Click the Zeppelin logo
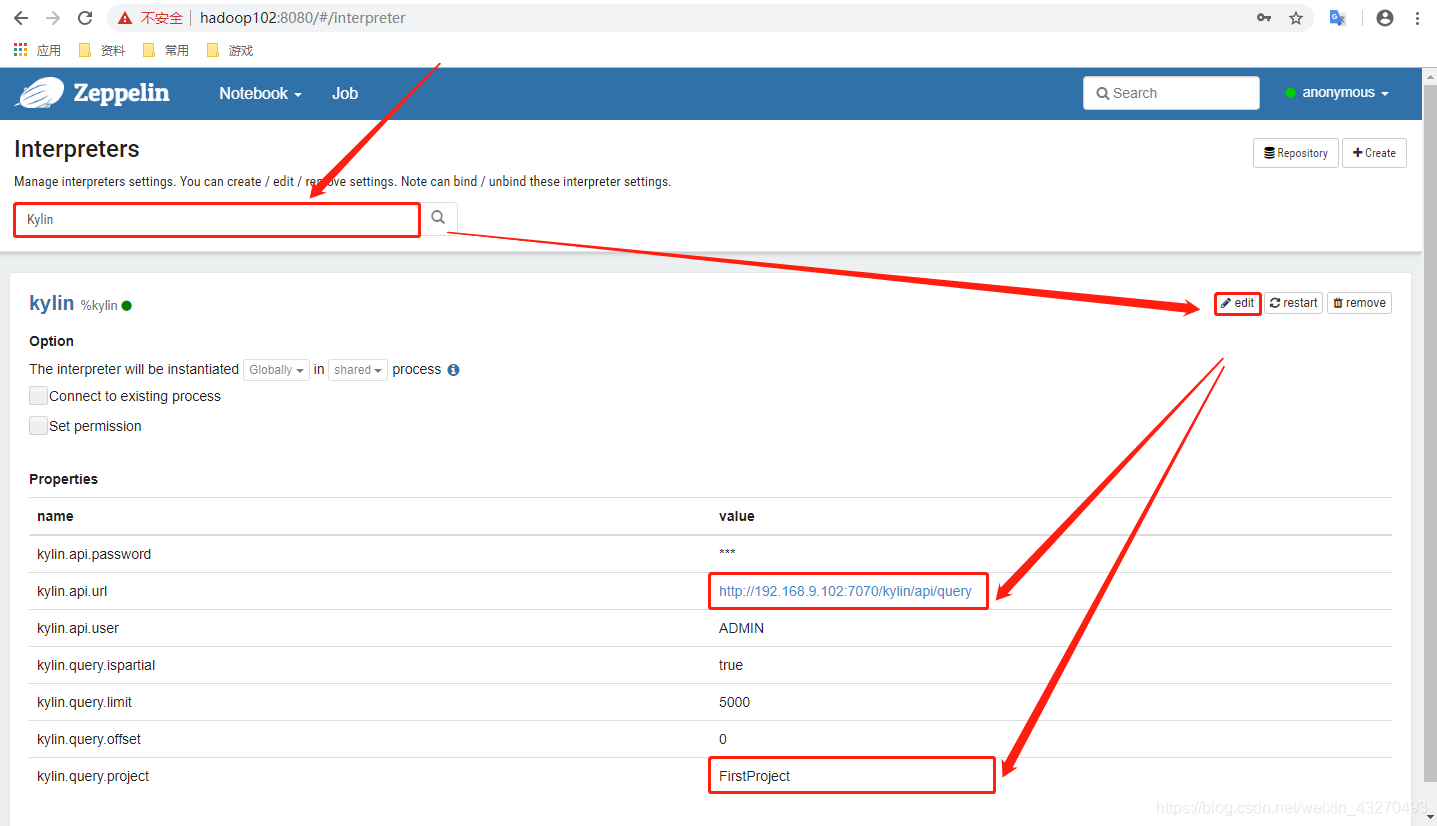This screenshot has width=1437, height=826. pos(92,93)
